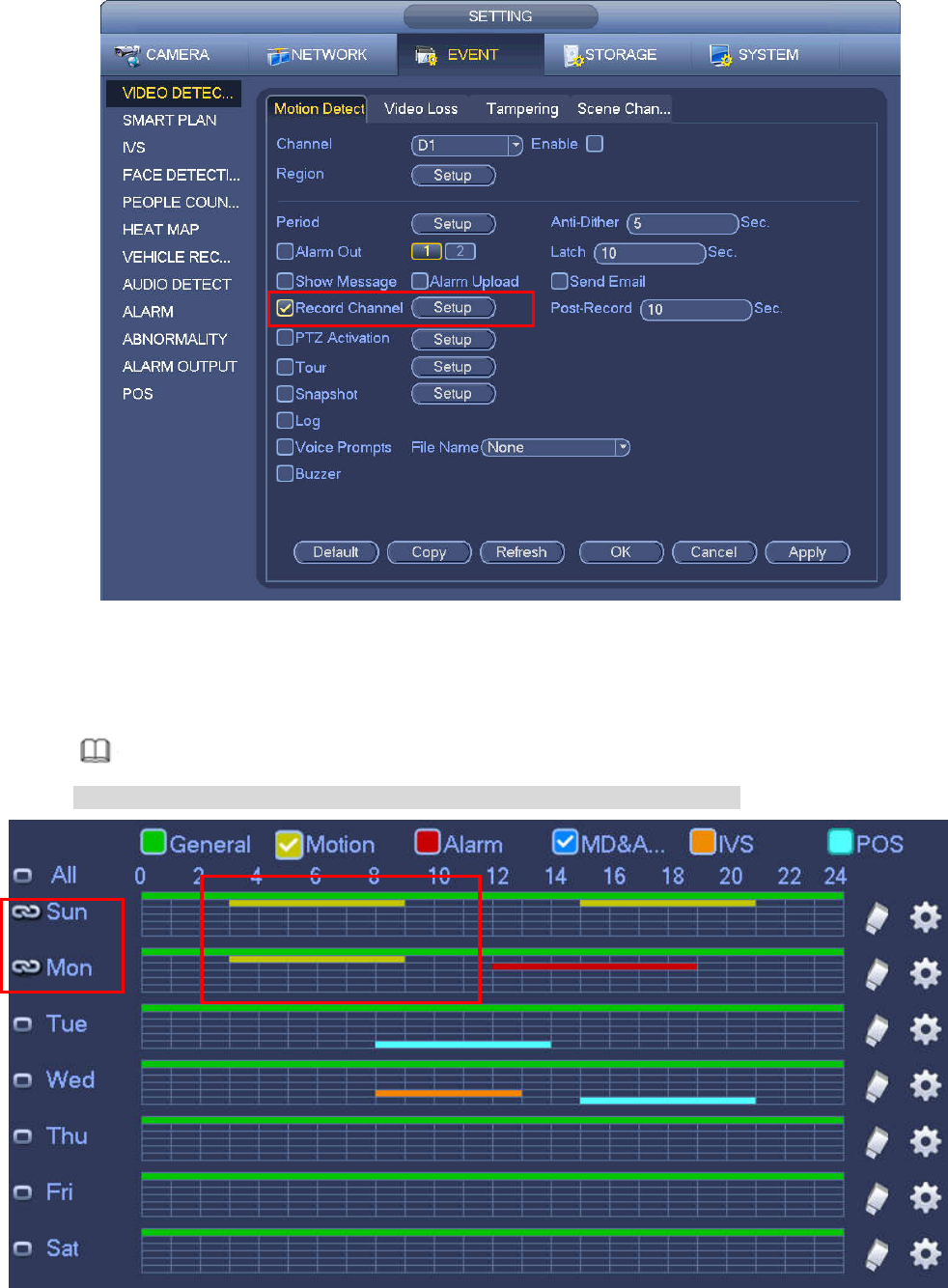
Task: Select the green General record type
Action: pos(153,842)
